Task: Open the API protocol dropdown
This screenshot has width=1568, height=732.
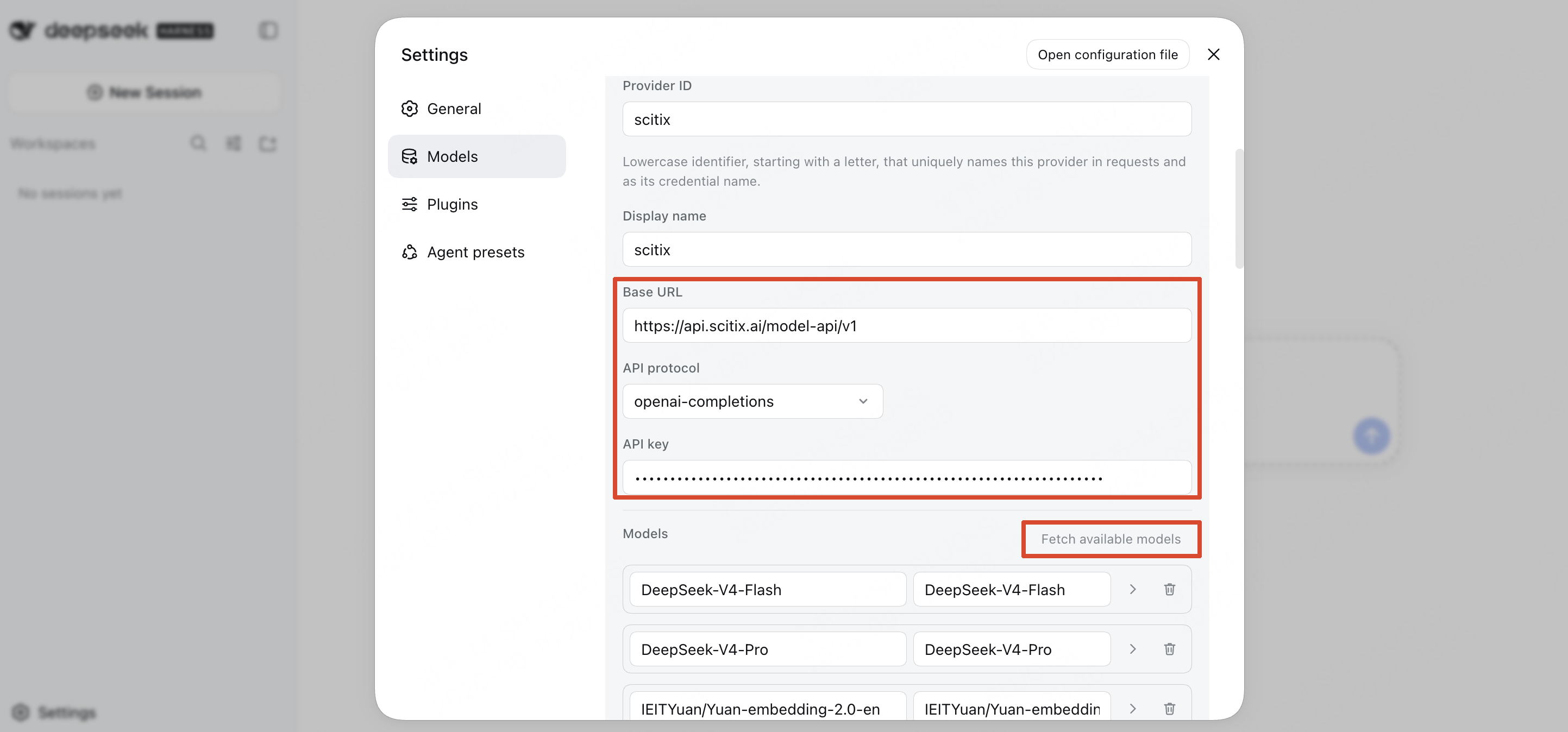Action: click(x=752, y=402)
